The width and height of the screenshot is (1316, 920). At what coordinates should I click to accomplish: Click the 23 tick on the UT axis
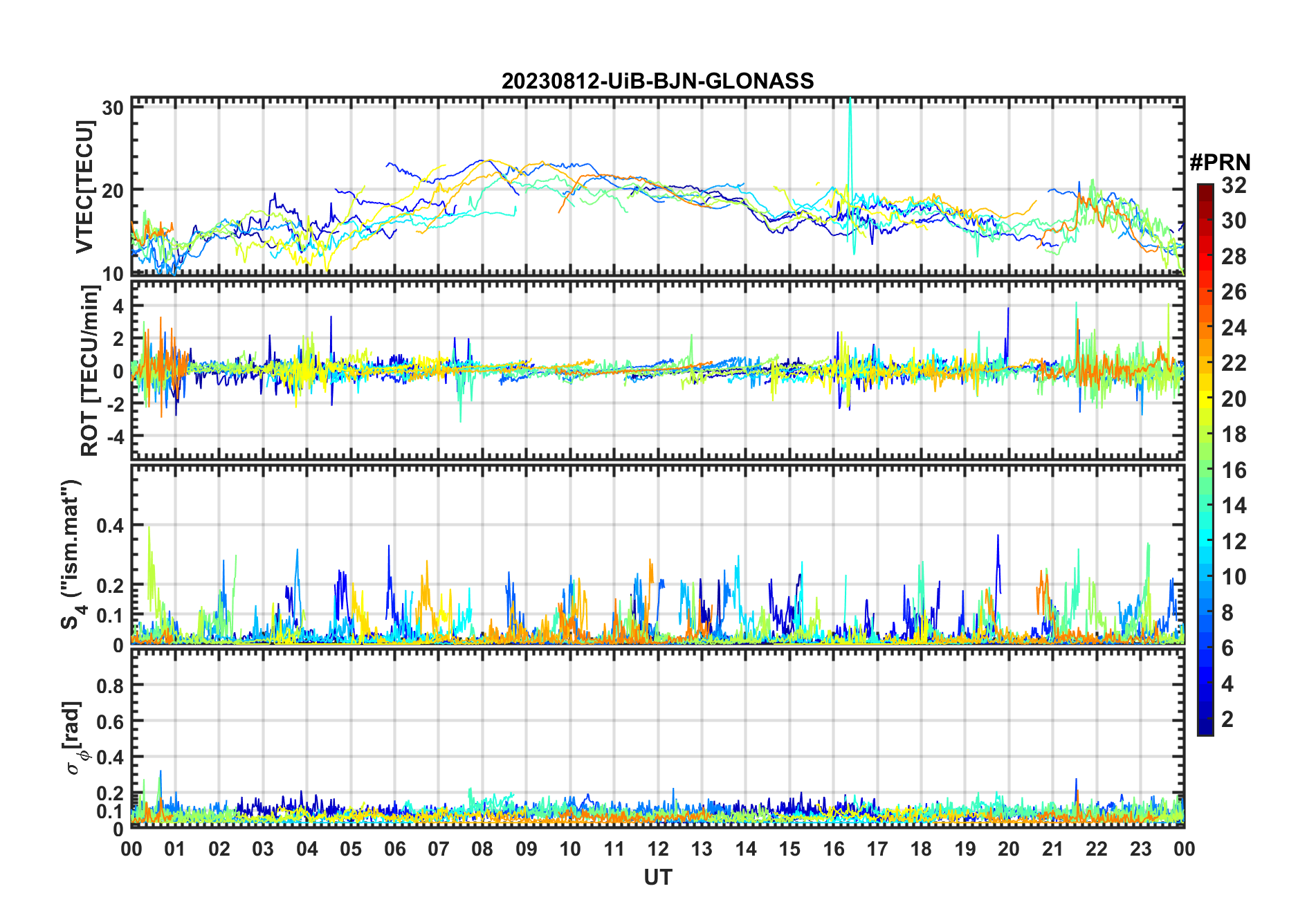[x=1140, y=849]
